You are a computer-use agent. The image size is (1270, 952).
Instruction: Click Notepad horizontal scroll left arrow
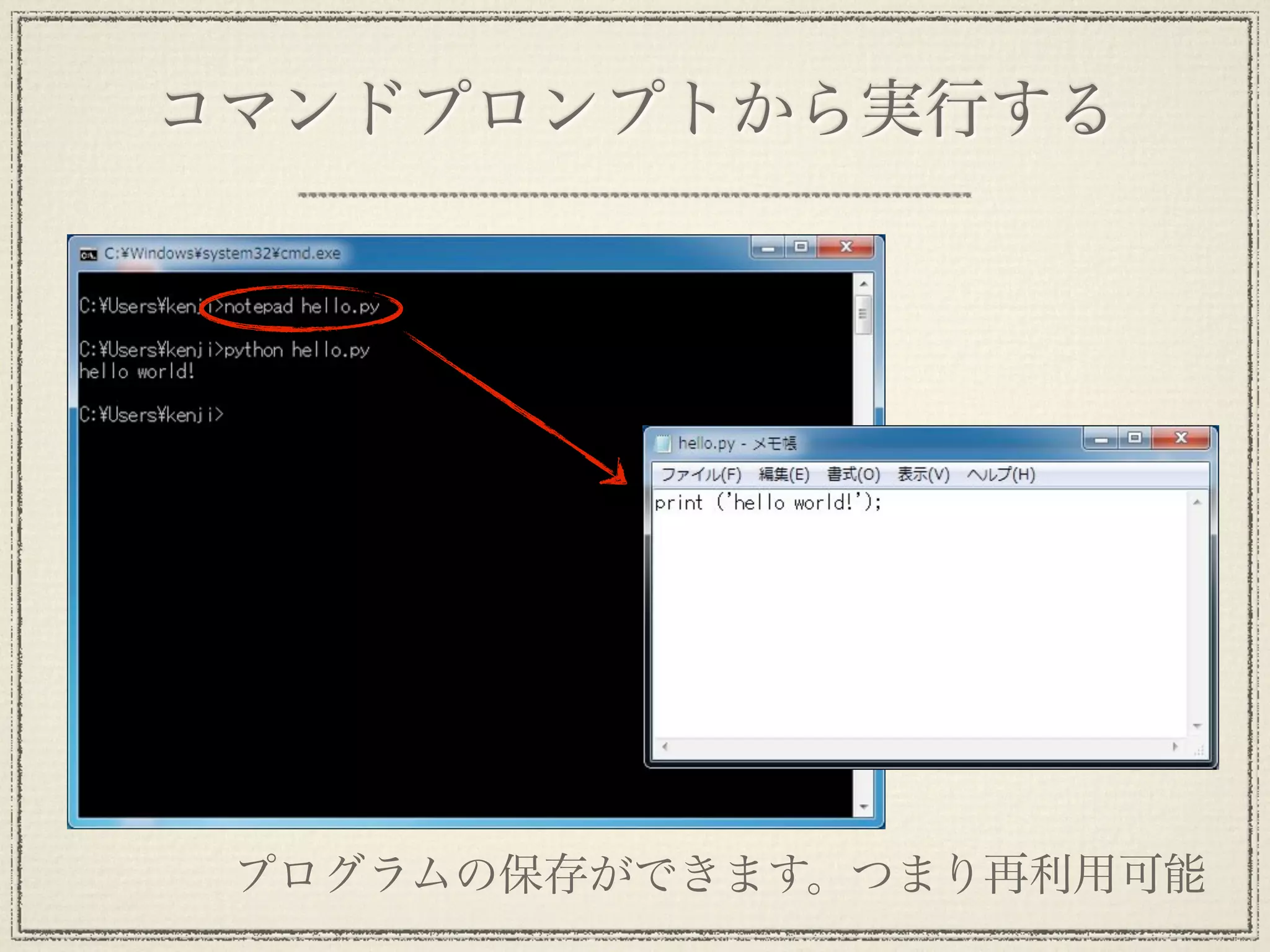pyautogui.click(x=665, y=747)
